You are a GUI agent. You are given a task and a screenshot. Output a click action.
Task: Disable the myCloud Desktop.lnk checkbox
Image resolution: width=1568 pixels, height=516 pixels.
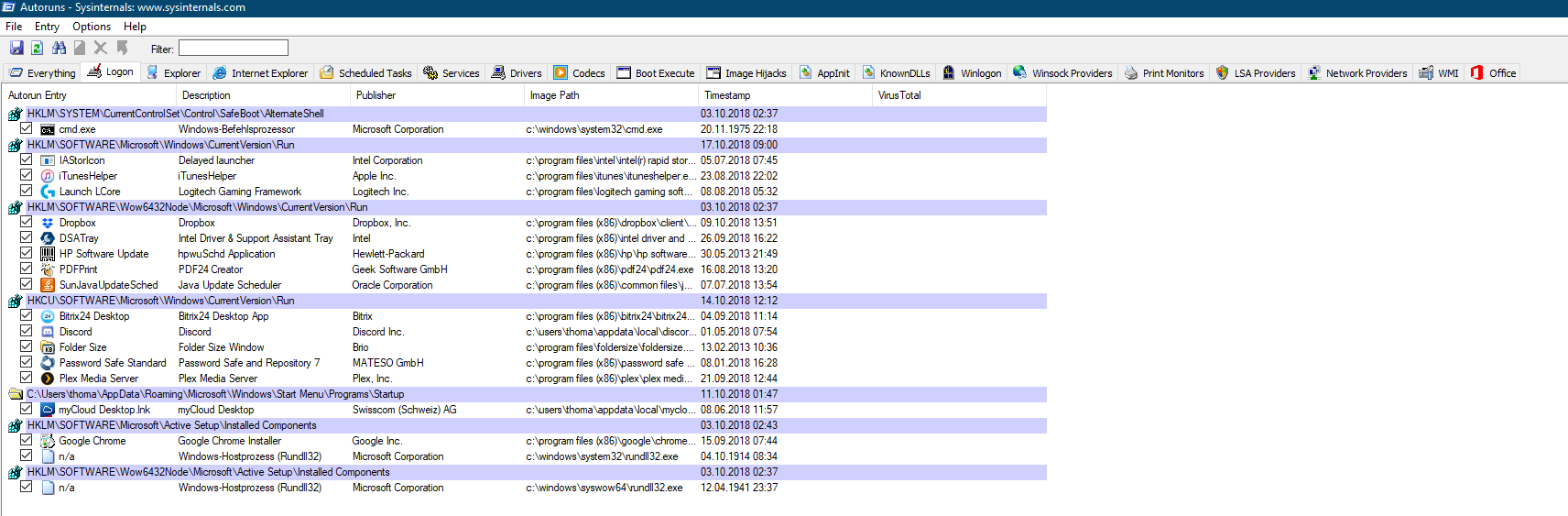click(27, 409)
